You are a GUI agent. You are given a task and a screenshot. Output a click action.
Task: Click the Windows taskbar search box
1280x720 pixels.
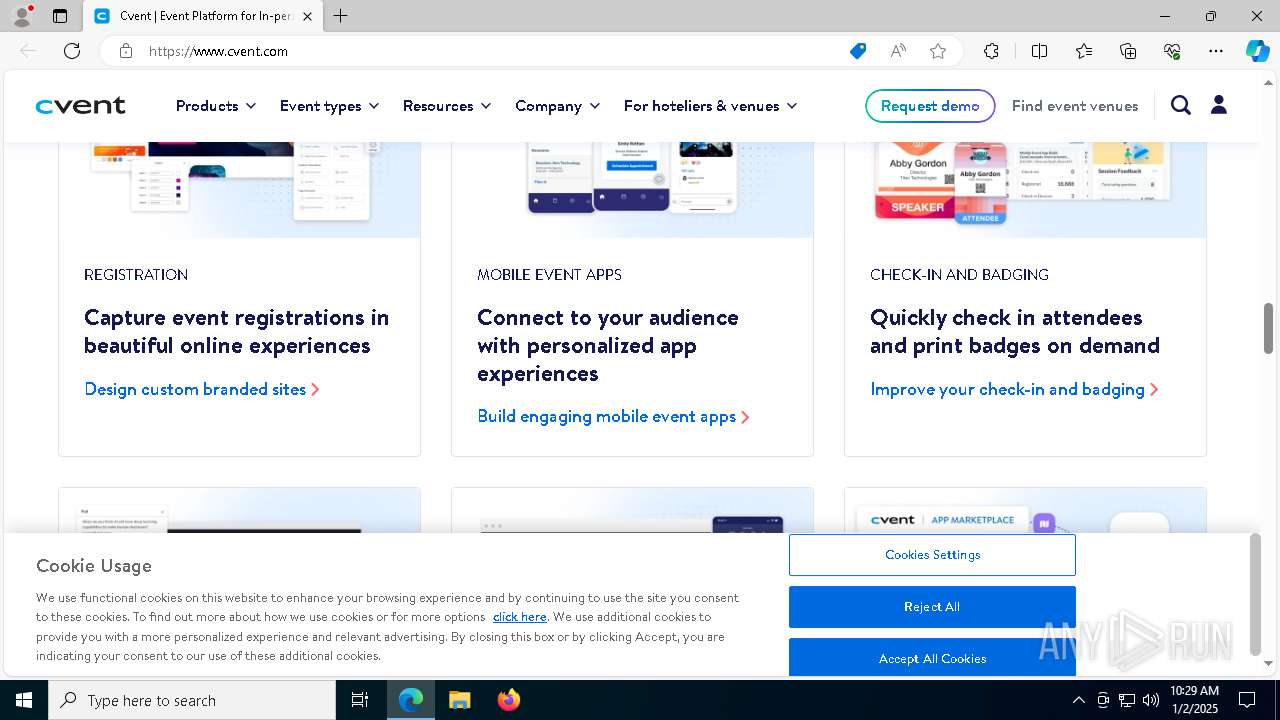coord(192,700)
